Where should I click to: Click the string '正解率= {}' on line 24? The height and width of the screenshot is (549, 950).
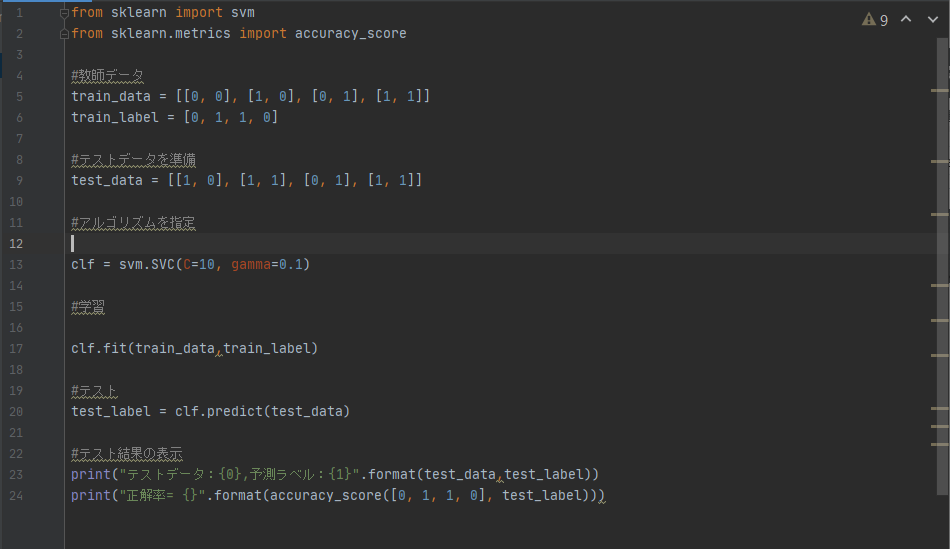[162, 496]
